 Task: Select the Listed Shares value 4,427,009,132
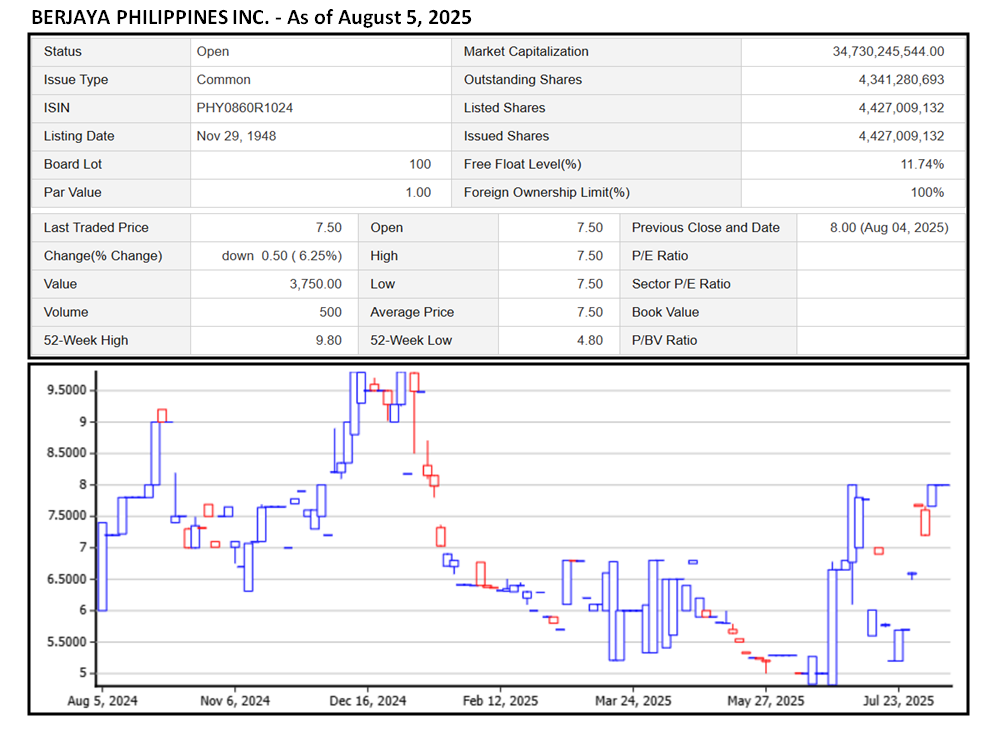click(x=901, y=108)
